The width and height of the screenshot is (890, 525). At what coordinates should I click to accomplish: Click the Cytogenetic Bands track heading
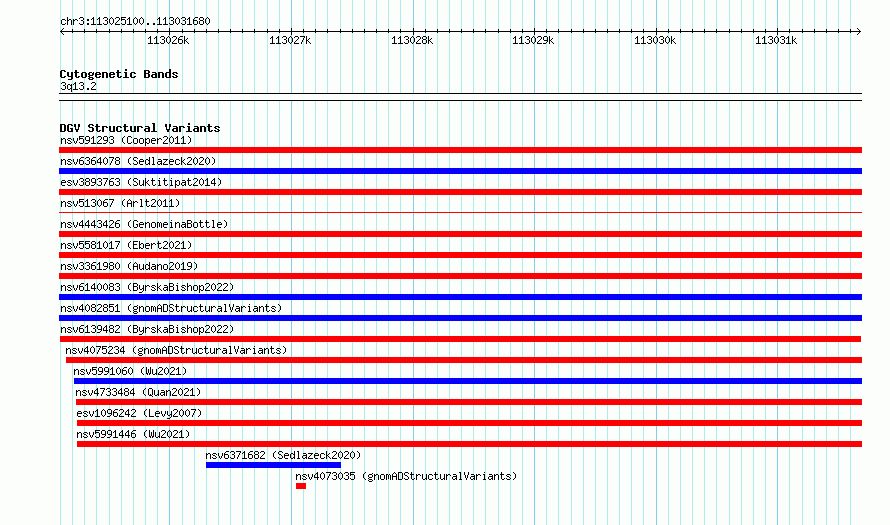[119, 74]
